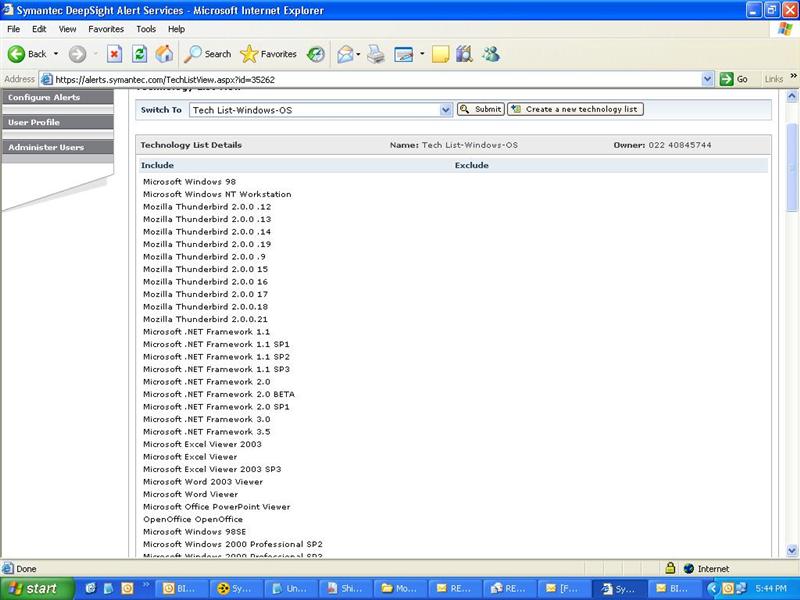
Task: Expand the address bar dropdown arrow
Action: click(x=707, y=79)
